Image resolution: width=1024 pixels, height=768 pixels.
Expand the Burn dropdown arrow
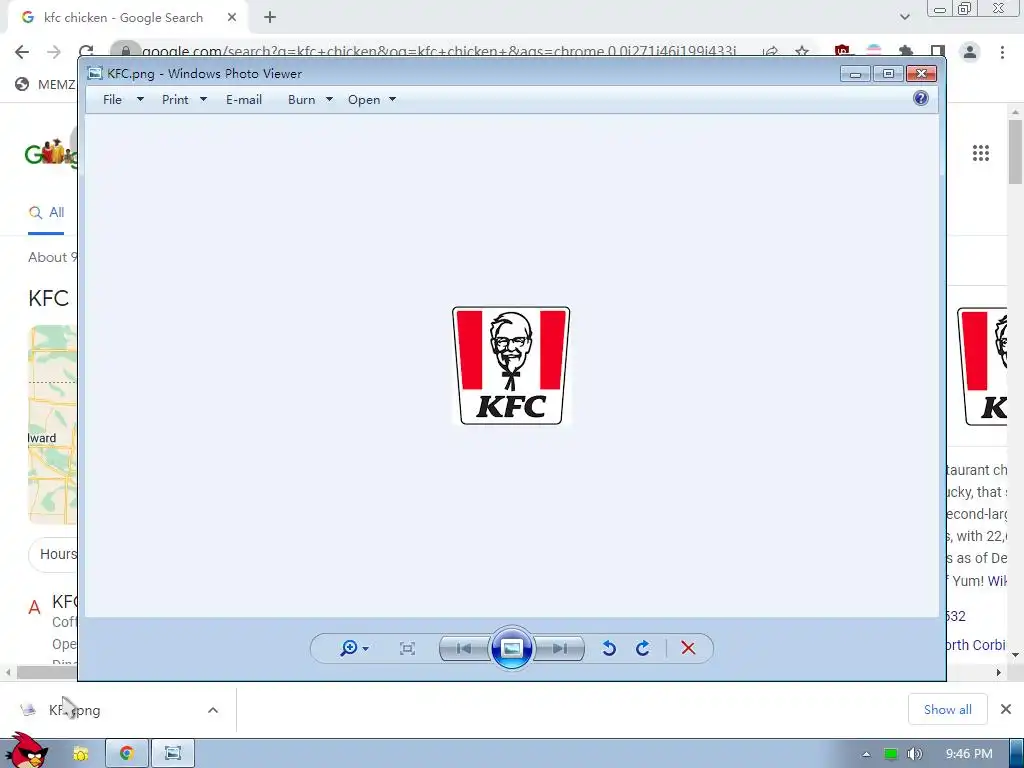coord(329,99)
